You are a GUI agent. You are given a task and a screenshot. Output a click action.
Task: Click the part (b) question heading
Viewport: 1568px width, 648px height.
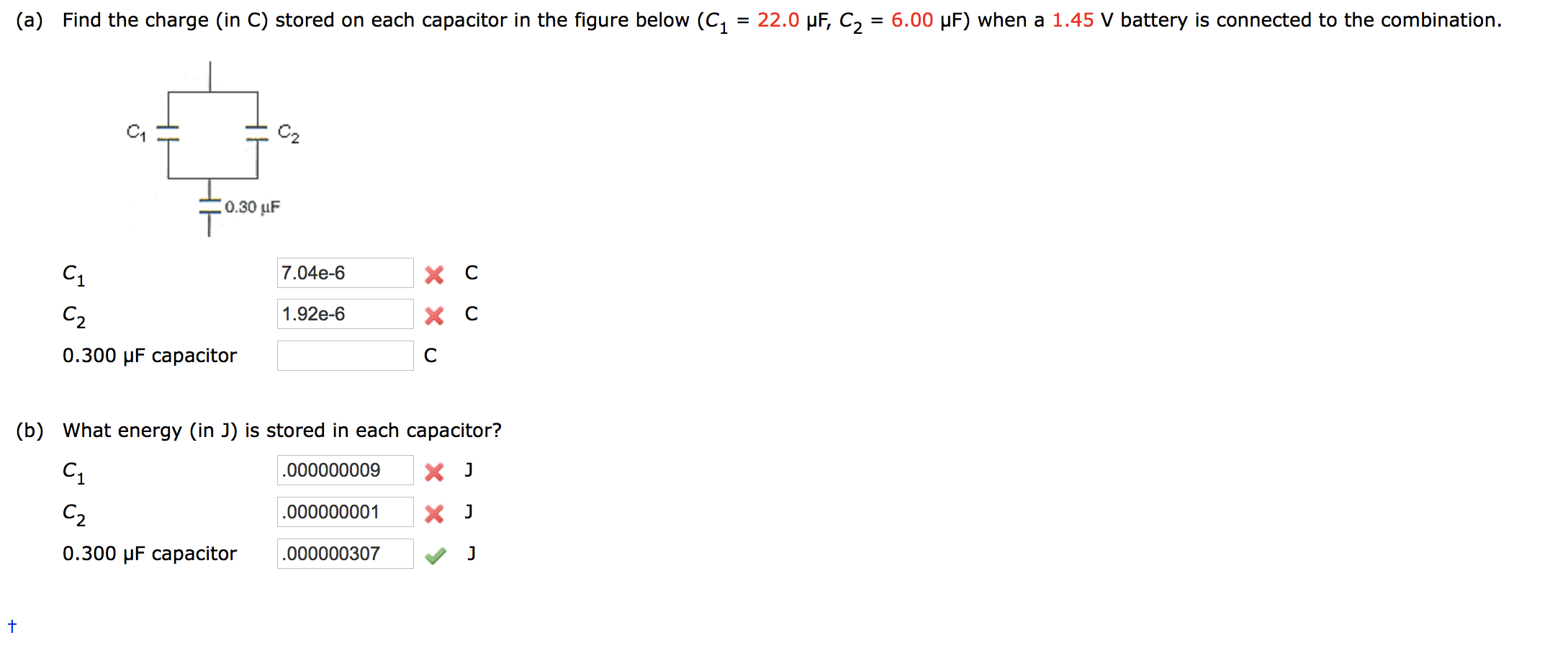click(x=27, y=430)
